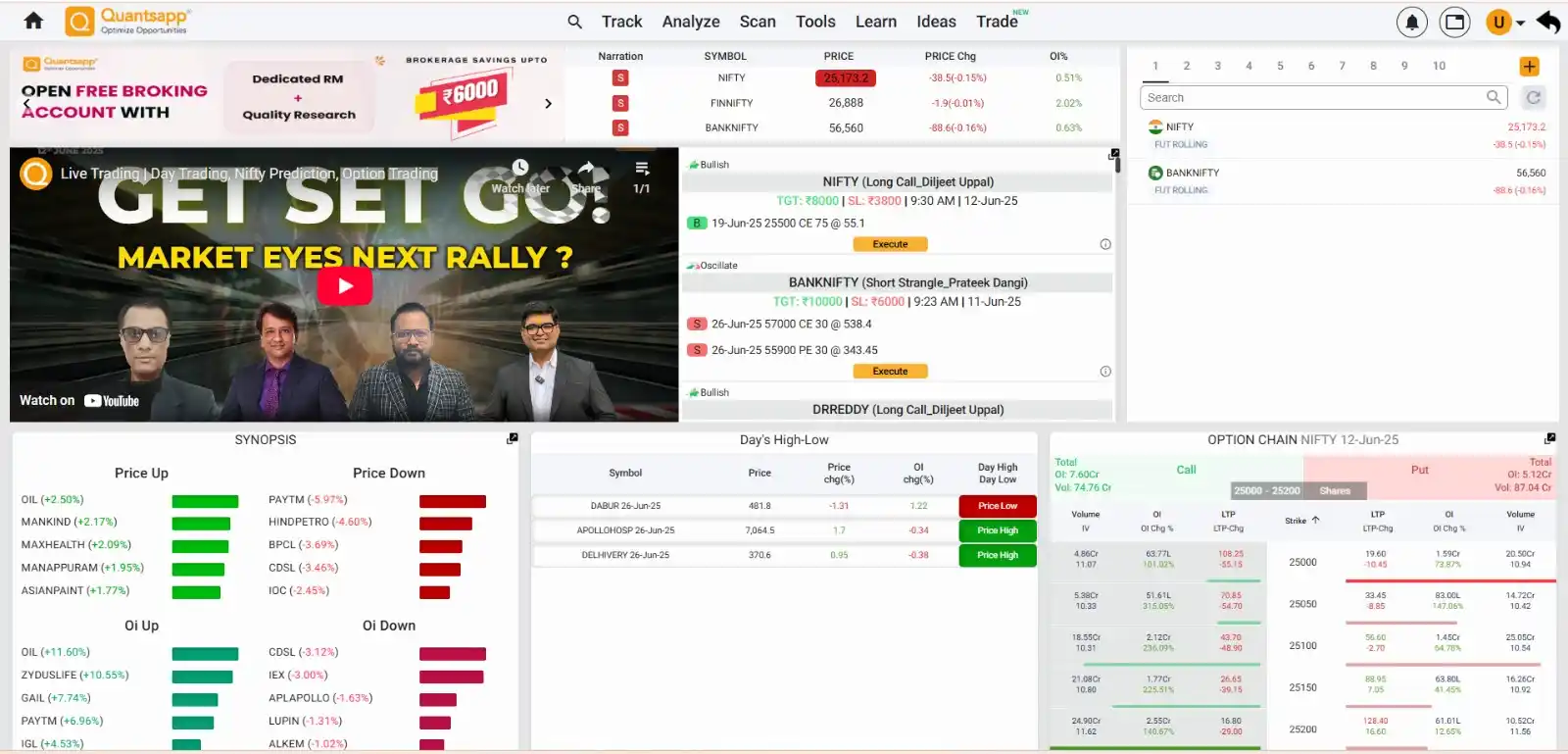The width and height of the screenshot is (1568, 754).
Task: Open the Quantsapp logo
Action: pos(127,21)
